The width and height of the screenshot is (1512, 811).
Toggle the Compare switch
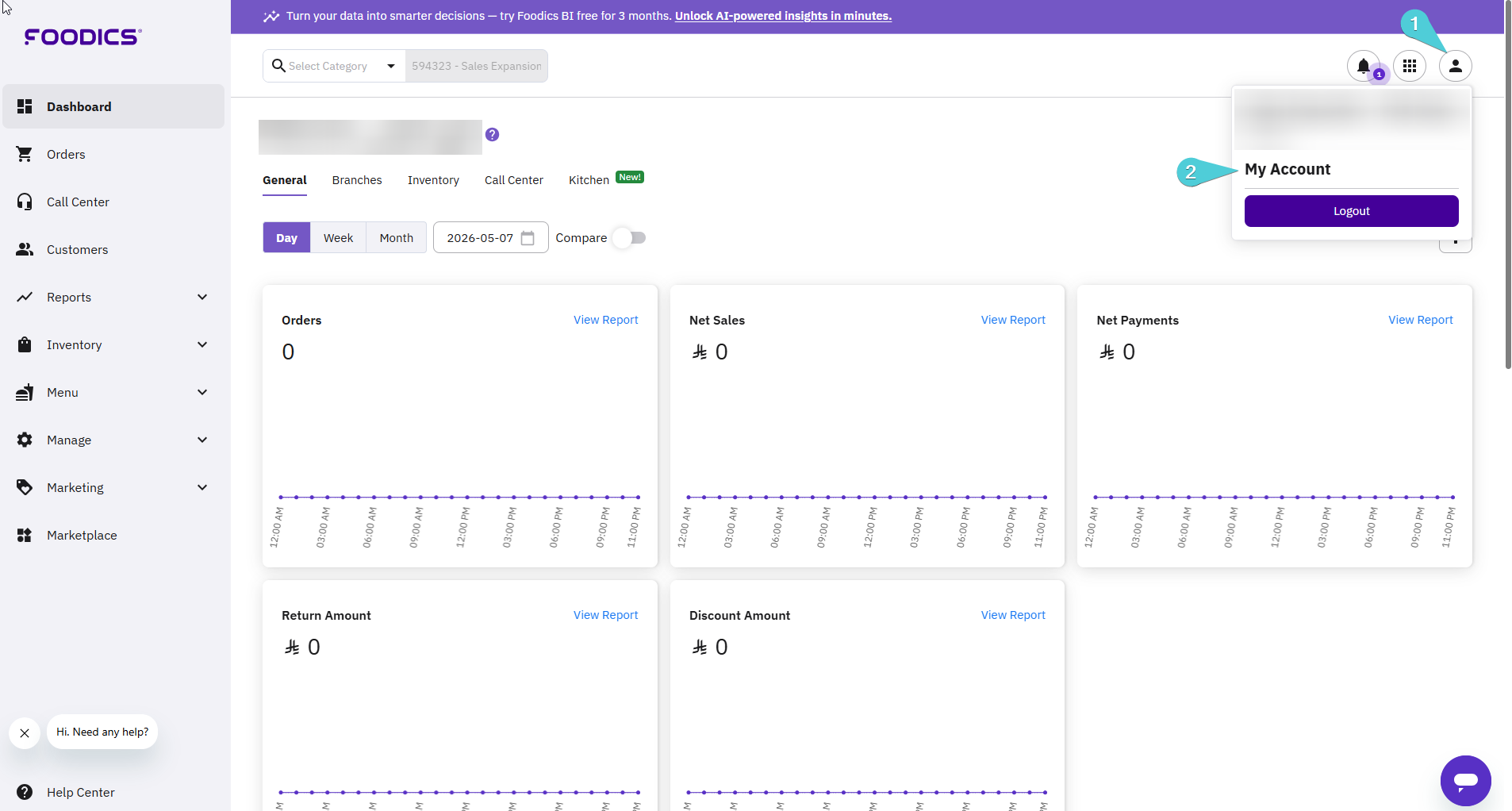click(x=631, y=238)
